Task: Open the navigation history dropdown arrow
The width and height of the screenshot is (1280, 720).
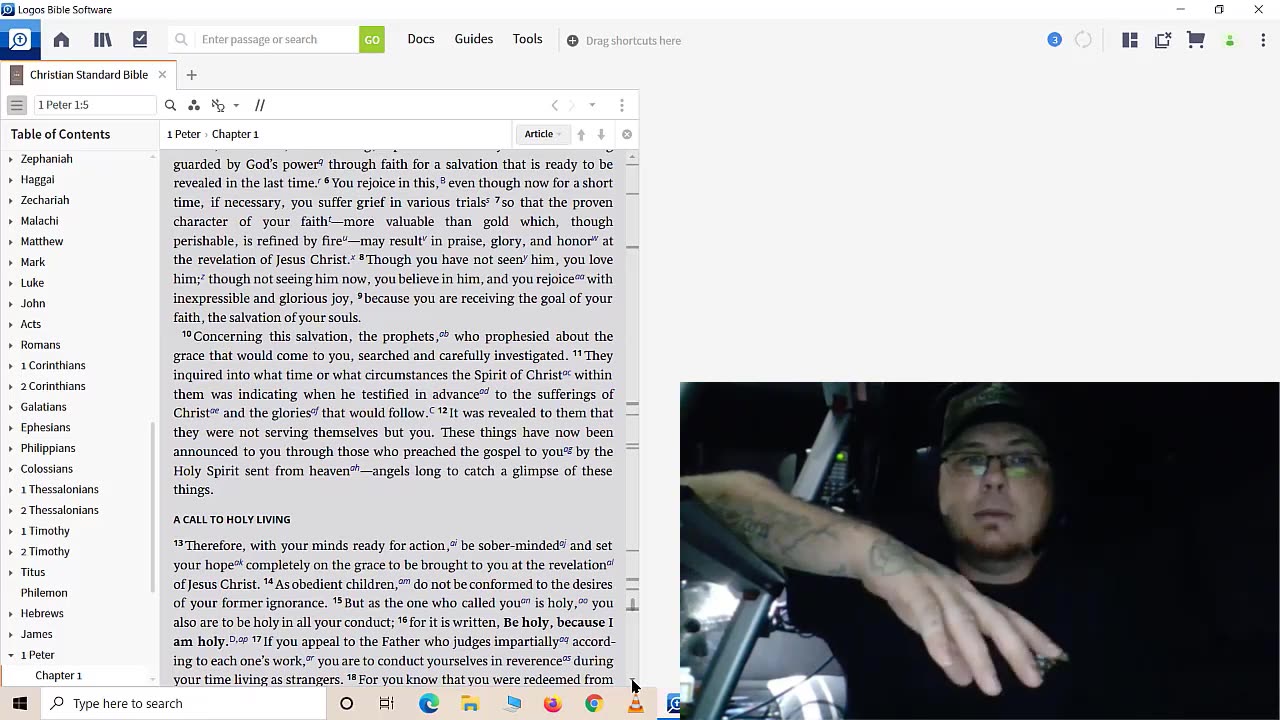Action: (x=592, y=105)
